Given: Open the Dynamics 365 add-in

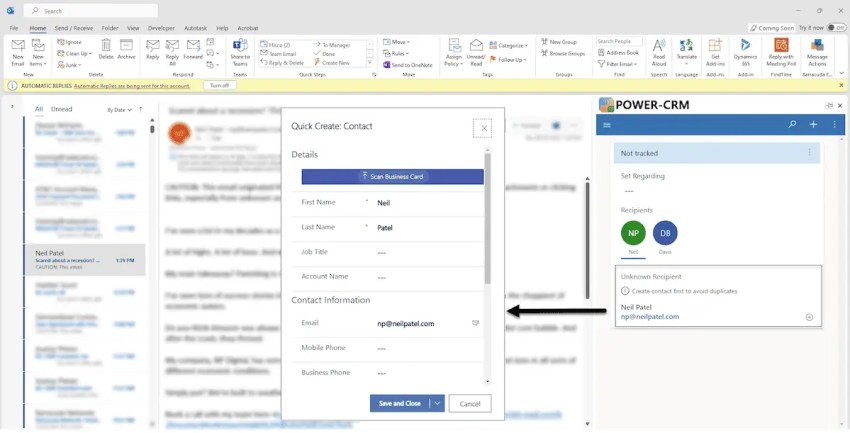Looking at the screenshot, I should 745,52.
